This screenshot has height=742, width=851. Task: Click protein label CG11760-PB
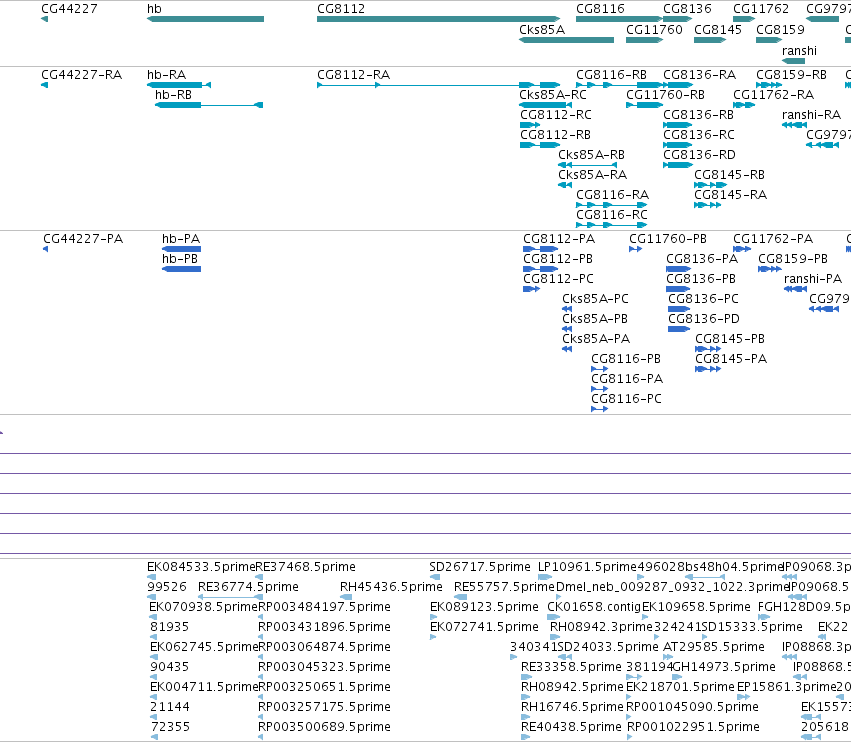[x=668, y=239]
